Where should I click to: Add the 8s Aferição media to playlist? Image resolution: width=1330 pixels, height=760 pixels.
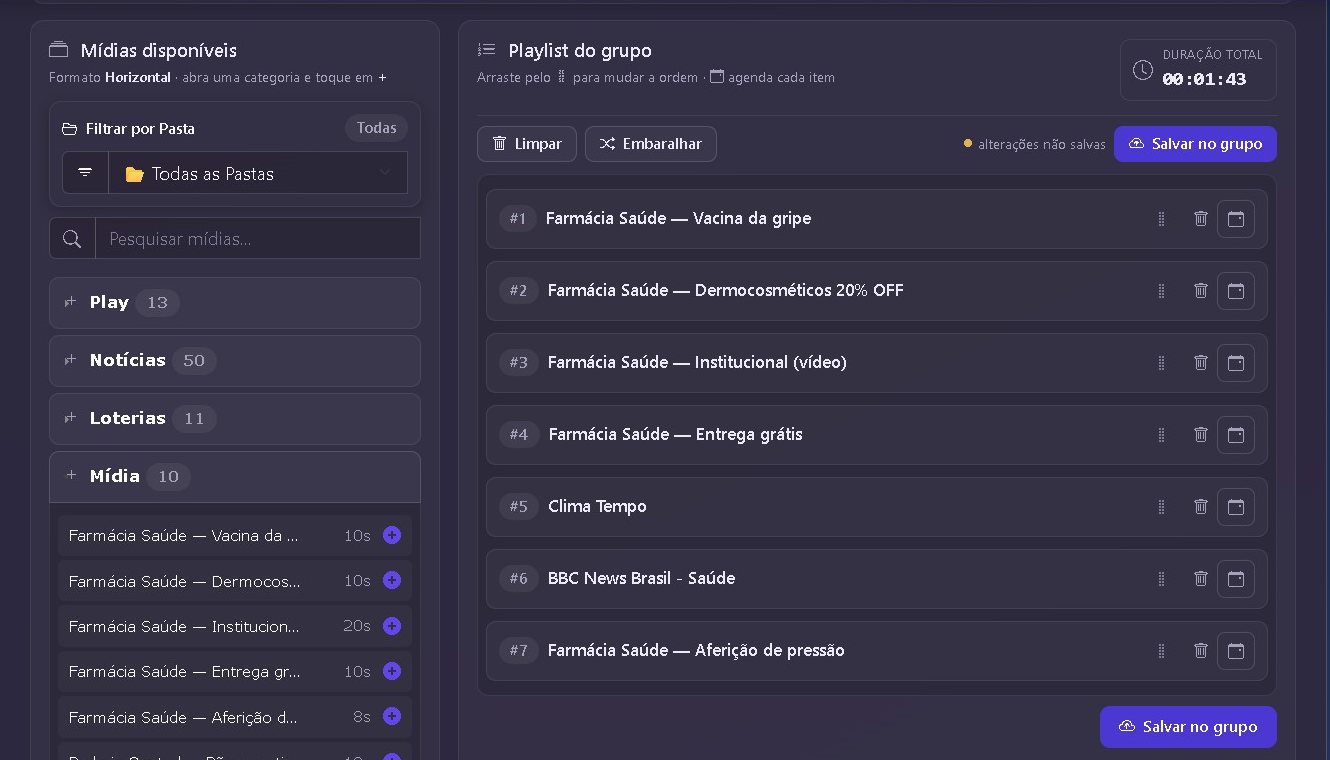pos(392,716)
